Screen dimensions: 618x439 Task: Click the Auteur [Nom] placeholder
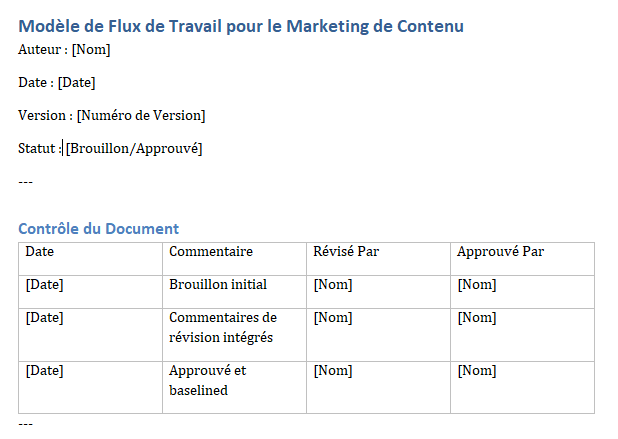click(91, 50)
